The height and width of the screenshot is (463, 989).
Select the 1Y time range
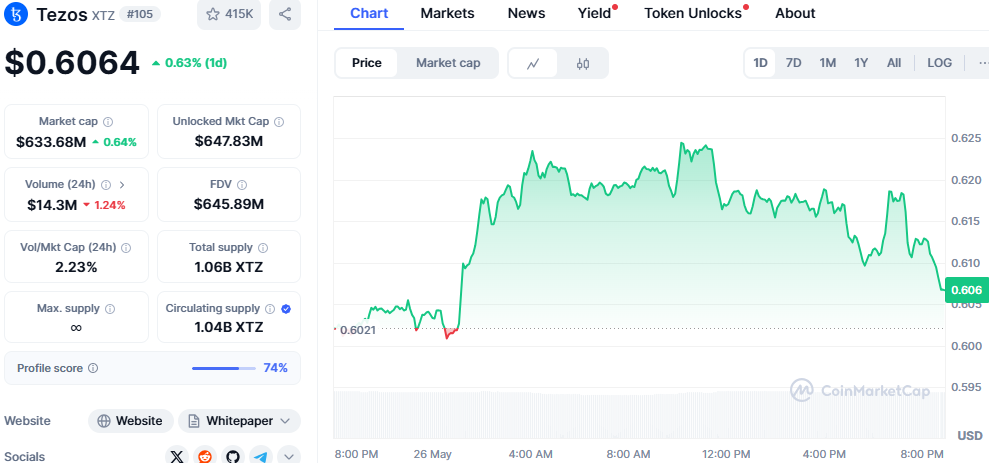861,63
